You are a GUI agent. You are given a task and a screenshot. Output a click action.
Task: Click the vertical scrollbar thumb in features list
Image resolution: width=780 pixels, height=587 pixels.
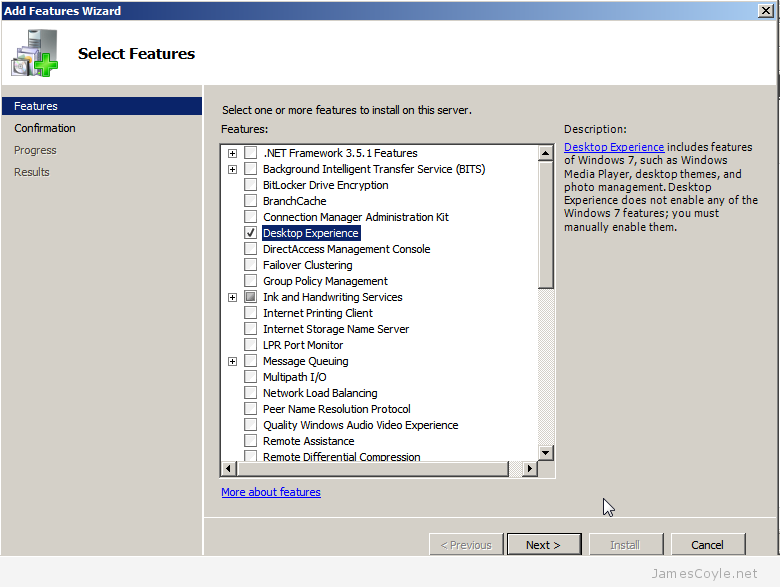pos(546,224)
